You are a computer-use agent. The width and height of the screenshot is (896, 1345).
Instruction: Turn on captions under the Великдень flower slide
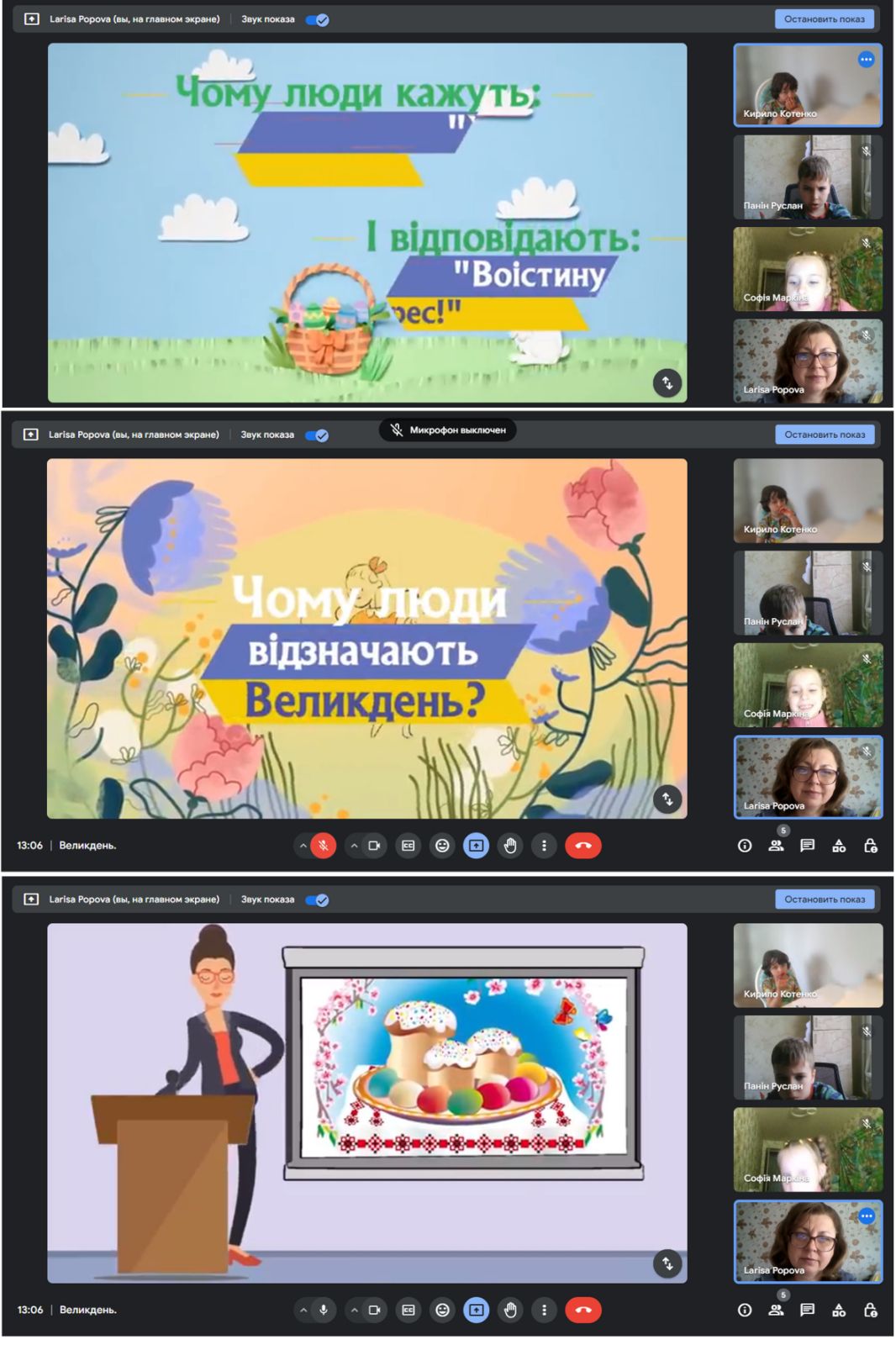click(408, 846)
